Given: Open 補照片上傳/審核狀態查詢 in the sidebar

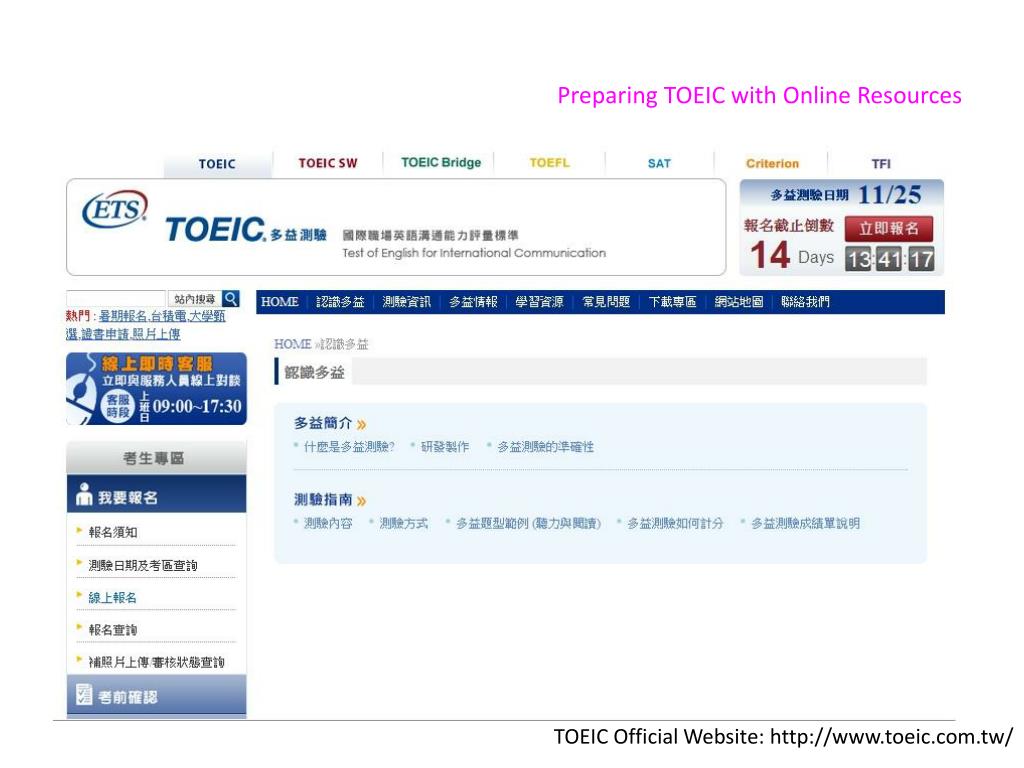Looking at the screenshot, I should pyautogui.click(x=156, y=662).
